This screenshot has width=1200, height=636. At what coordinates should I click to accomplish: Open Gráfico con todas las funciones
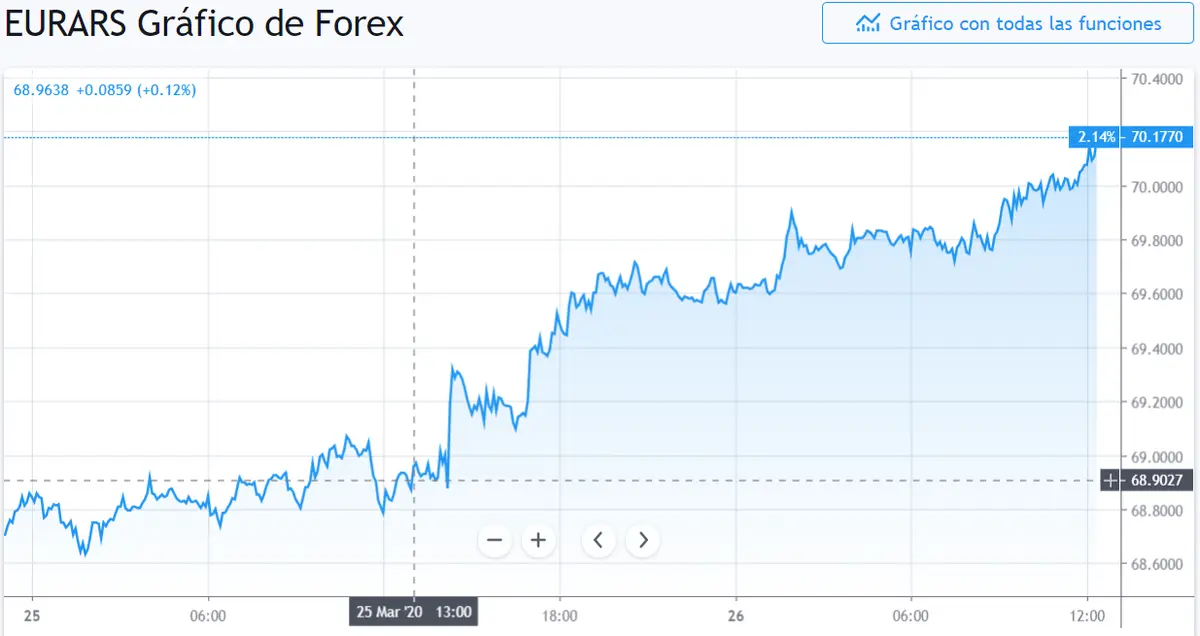tap(1007, 23)
